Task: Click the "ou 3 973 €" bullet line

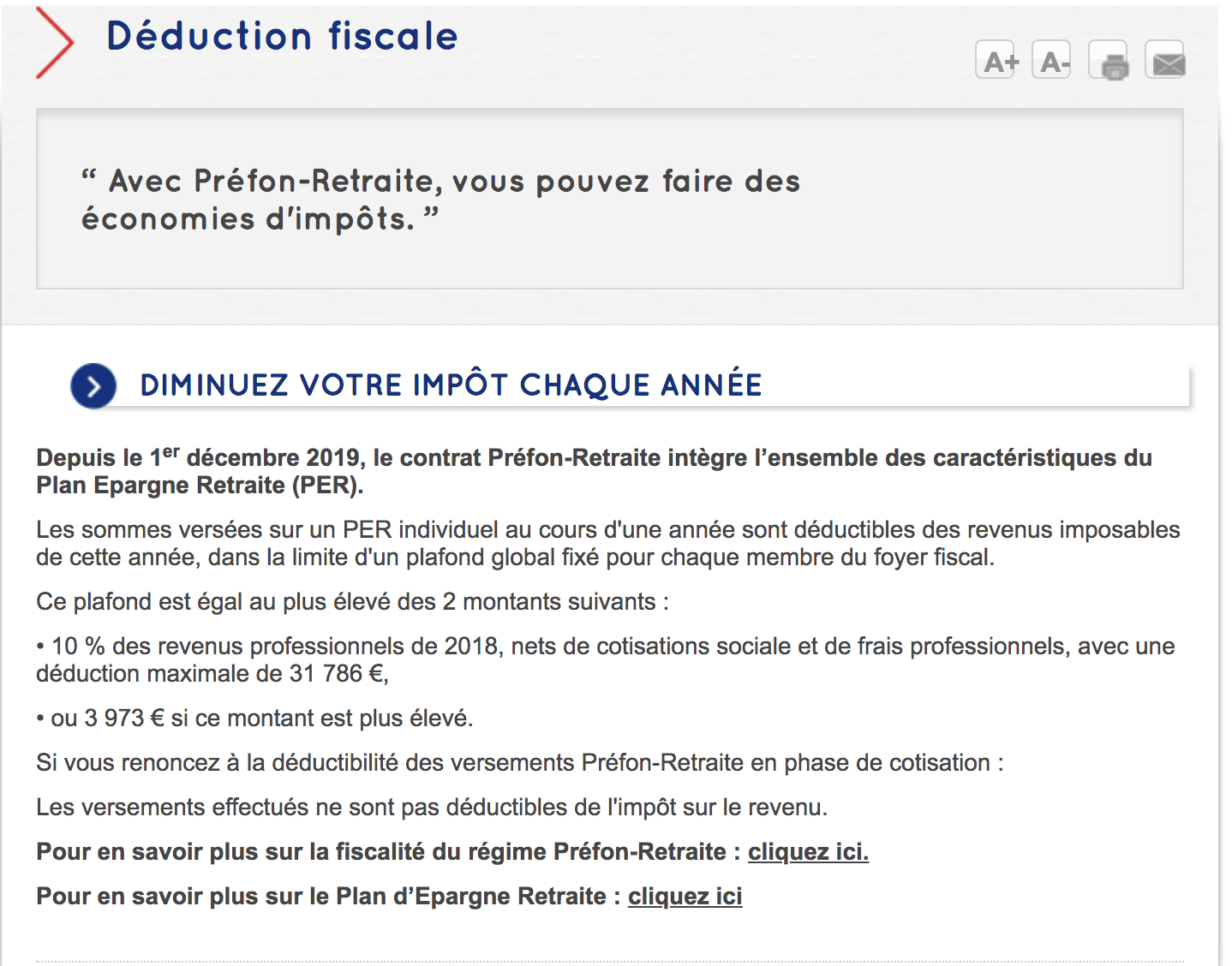Action: point(255,719)
